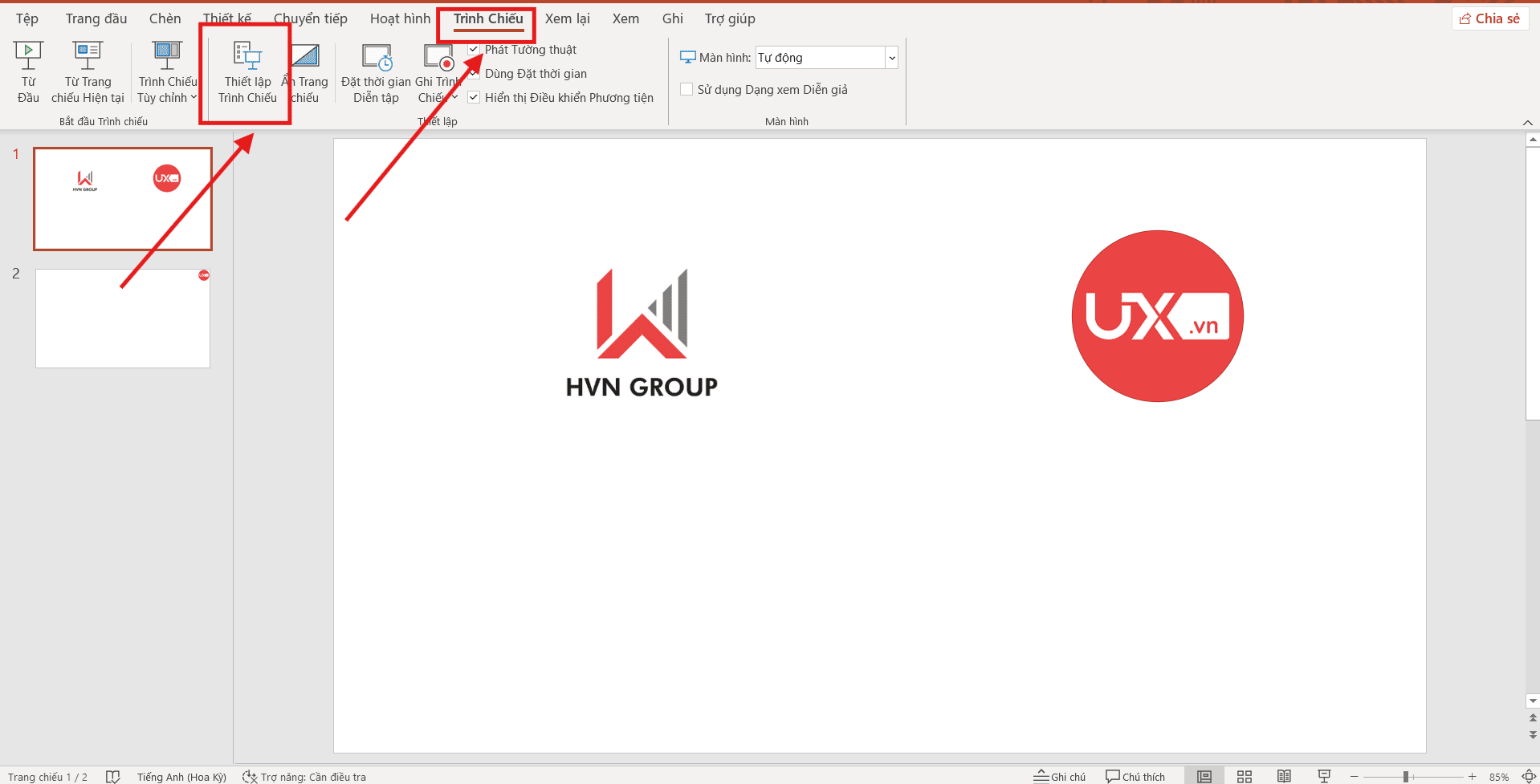Open Ghi chú from the status bar
Viewport: 1540px width, 784px height.
click(x=1059, y=776)
